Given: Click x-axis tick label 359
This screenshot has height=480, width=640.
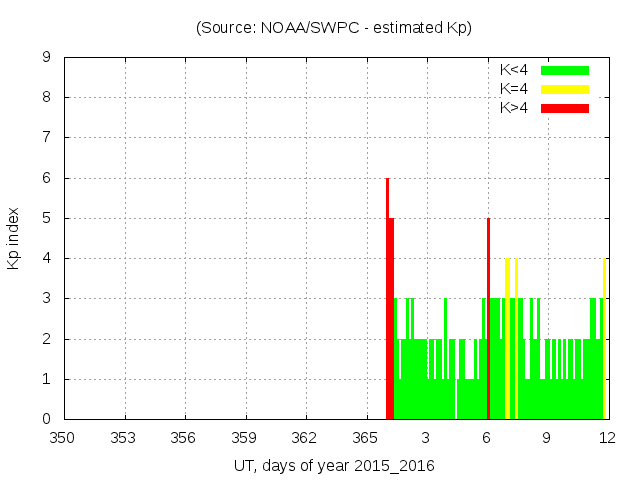Looking at the screenshot, I should 245,438.
